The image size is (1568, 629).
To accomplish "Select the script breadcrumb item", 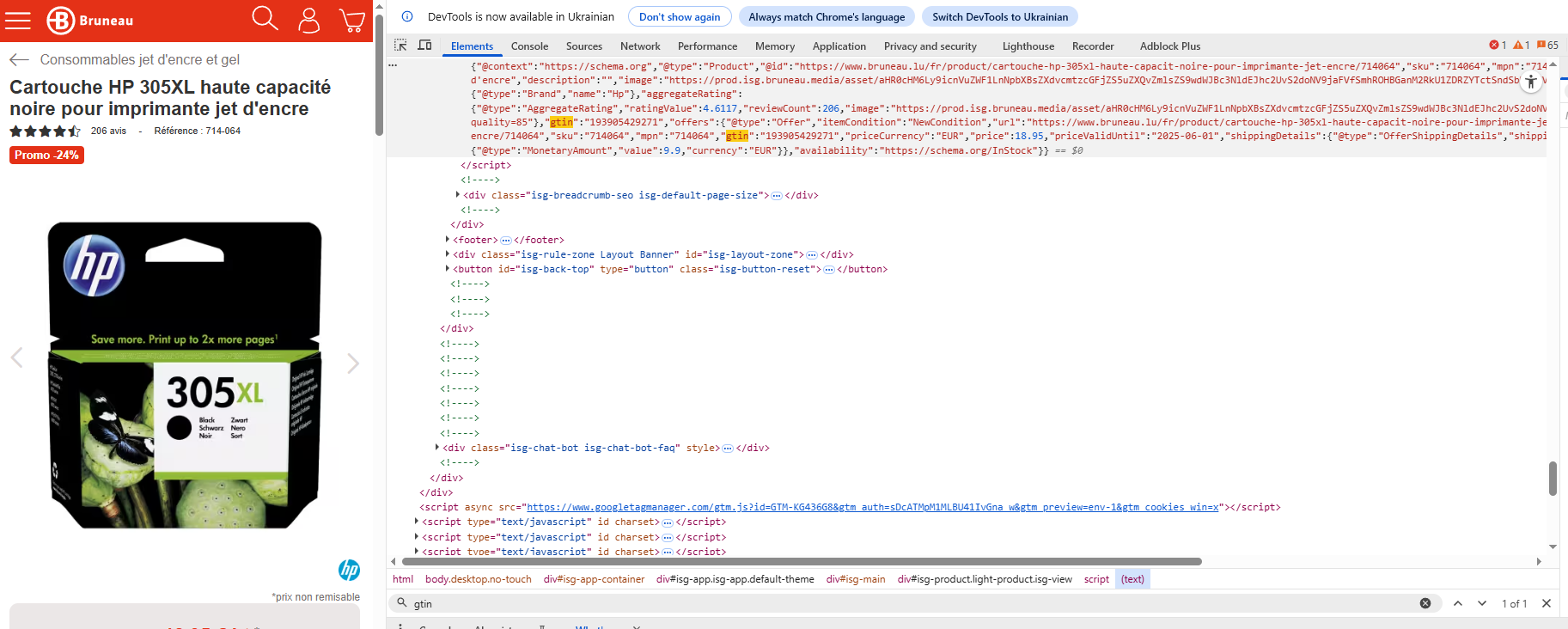I will [x=1096, y=579].
